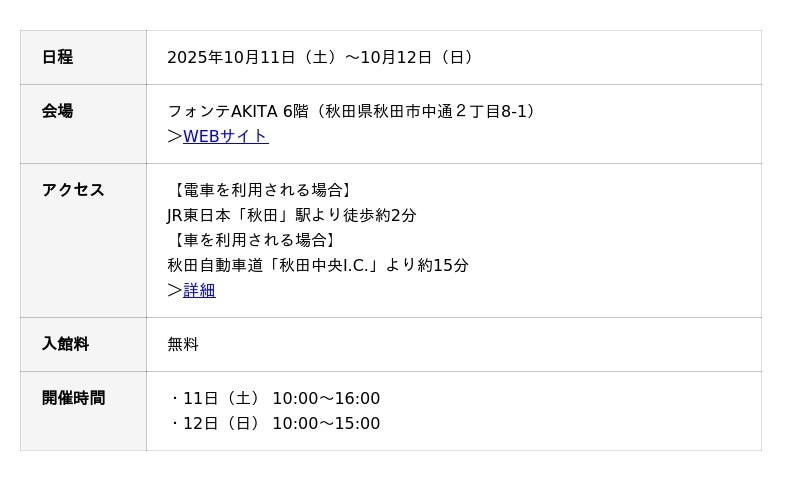Click the 2025年10月11日 date text
Image resolution: width=800 pixels, height=481 pixels.
click(x=231, y=57)
